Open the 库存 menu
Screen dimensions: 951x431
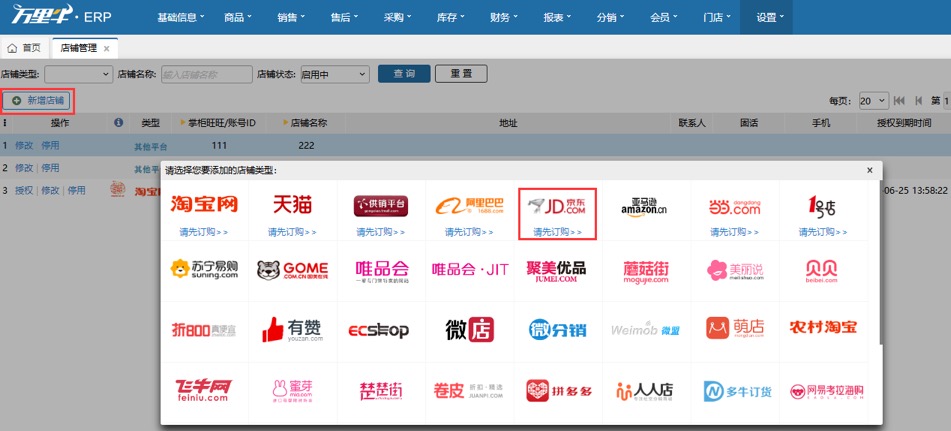click(x=451, y=17)
